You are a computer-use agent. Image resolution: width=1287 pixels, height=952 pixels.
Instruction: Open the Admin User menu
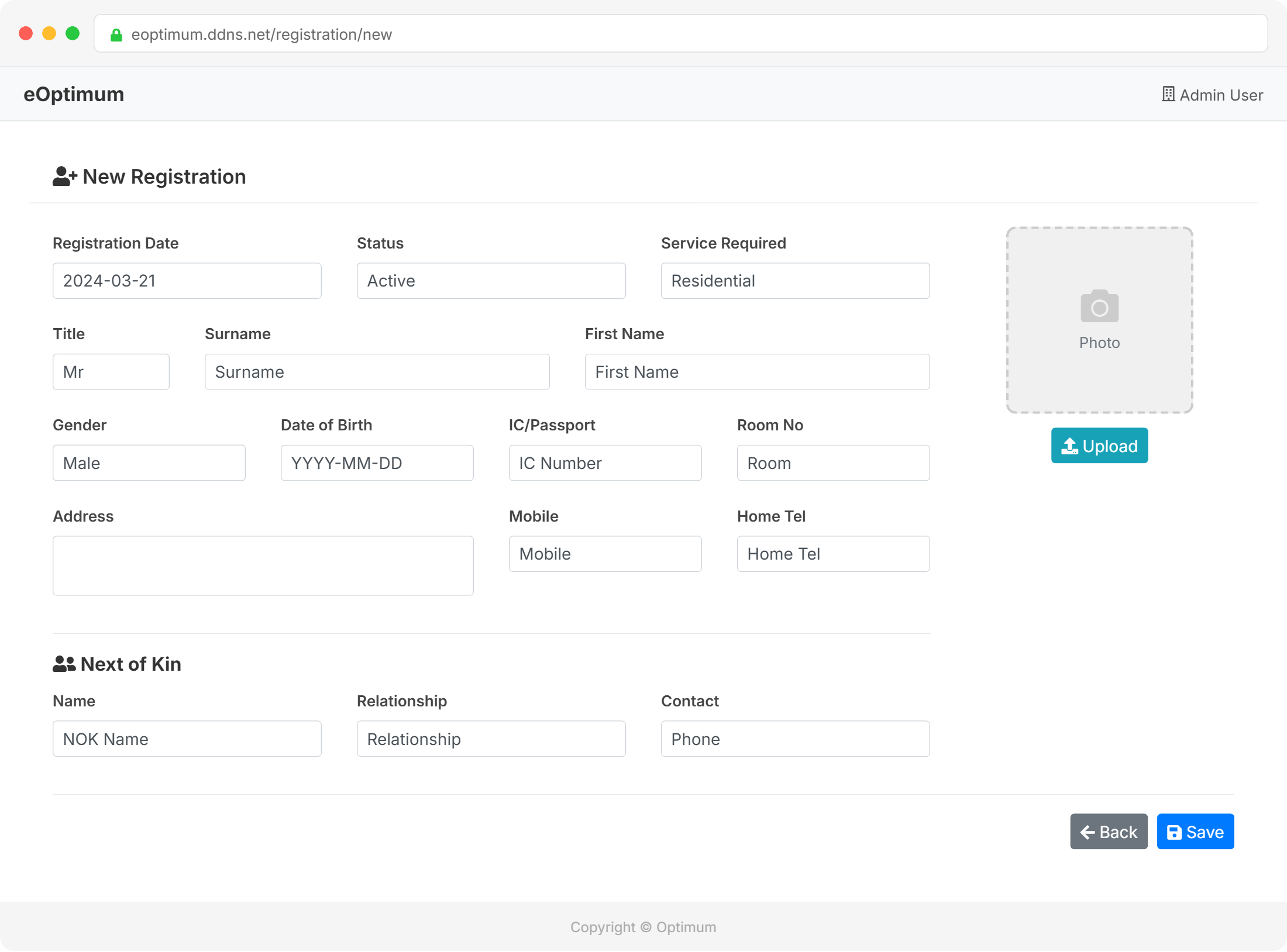click(x=1220, y=95)
